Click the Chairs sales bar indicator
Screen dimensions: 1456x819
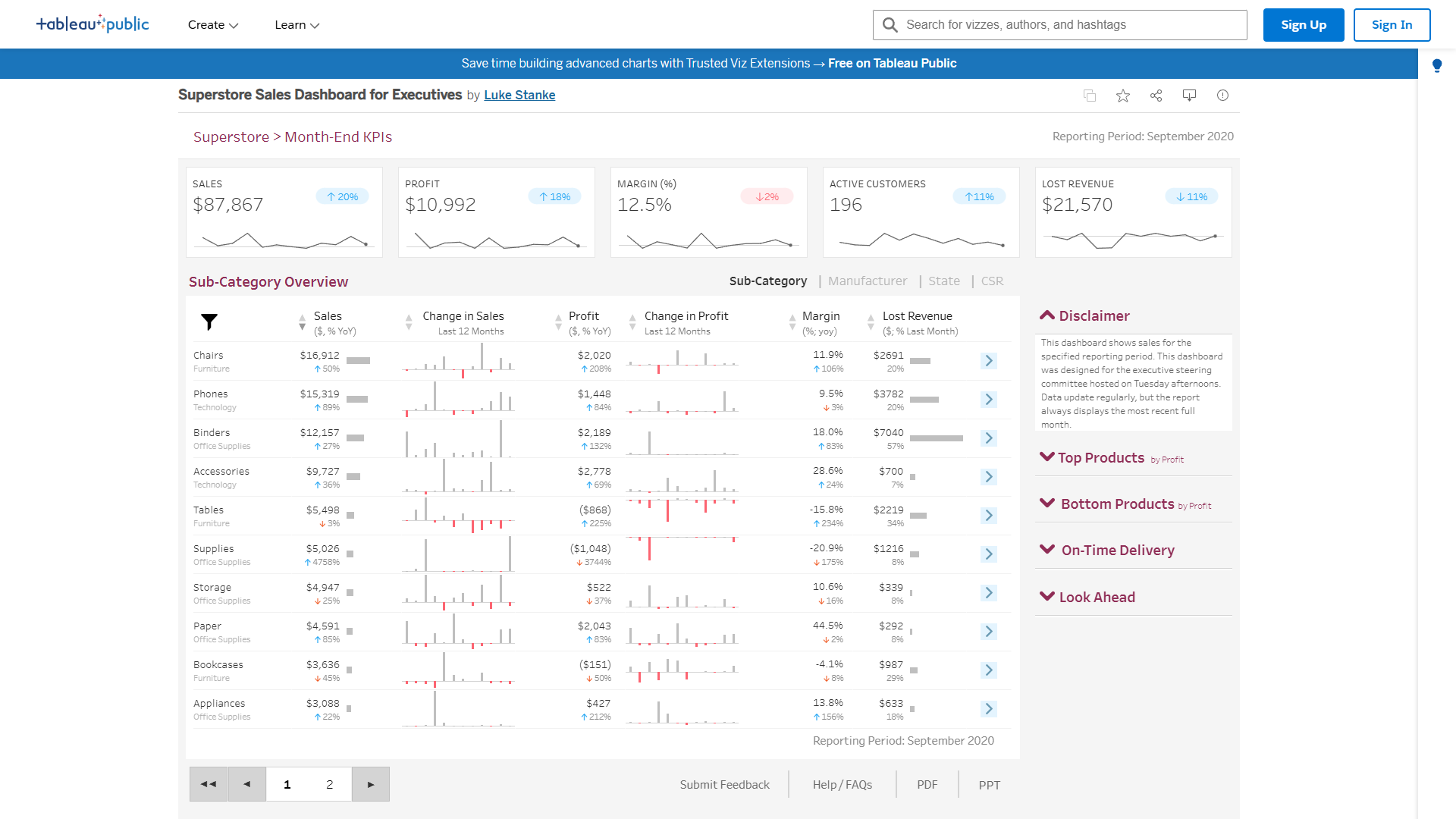click(x=358, y=361)
